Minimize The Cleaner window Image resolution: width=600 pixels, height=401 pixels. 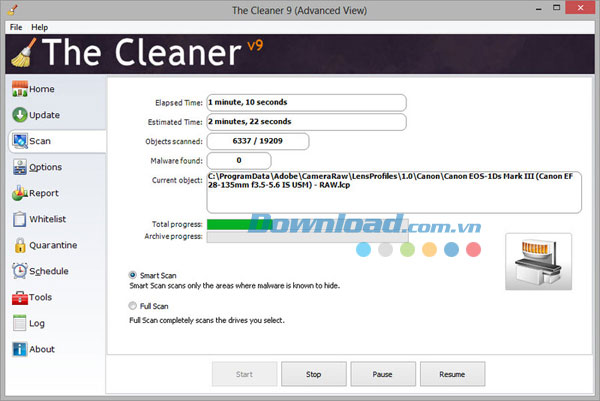pyautogui.click(x=539, y=8)
